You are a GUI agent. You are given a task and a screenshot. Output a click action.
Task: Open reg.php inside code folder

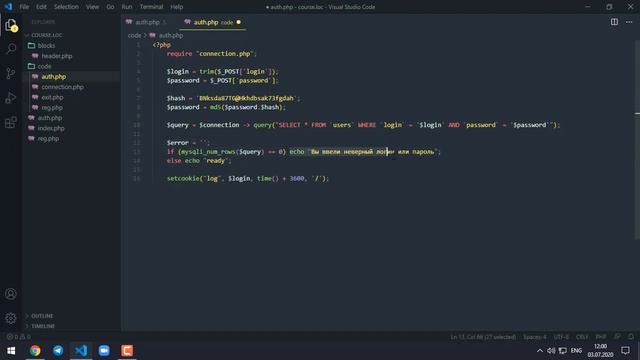click(52, 108)
